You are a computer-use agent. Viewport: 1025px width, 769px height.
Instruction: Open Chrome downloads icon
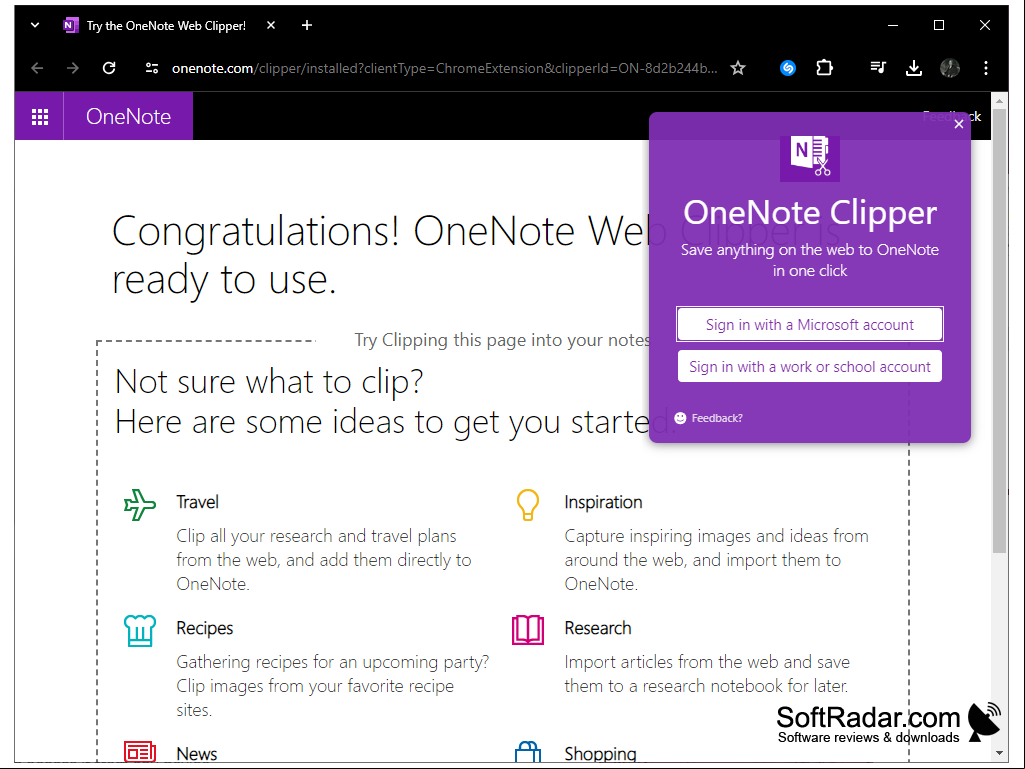[x=914, y=68]
